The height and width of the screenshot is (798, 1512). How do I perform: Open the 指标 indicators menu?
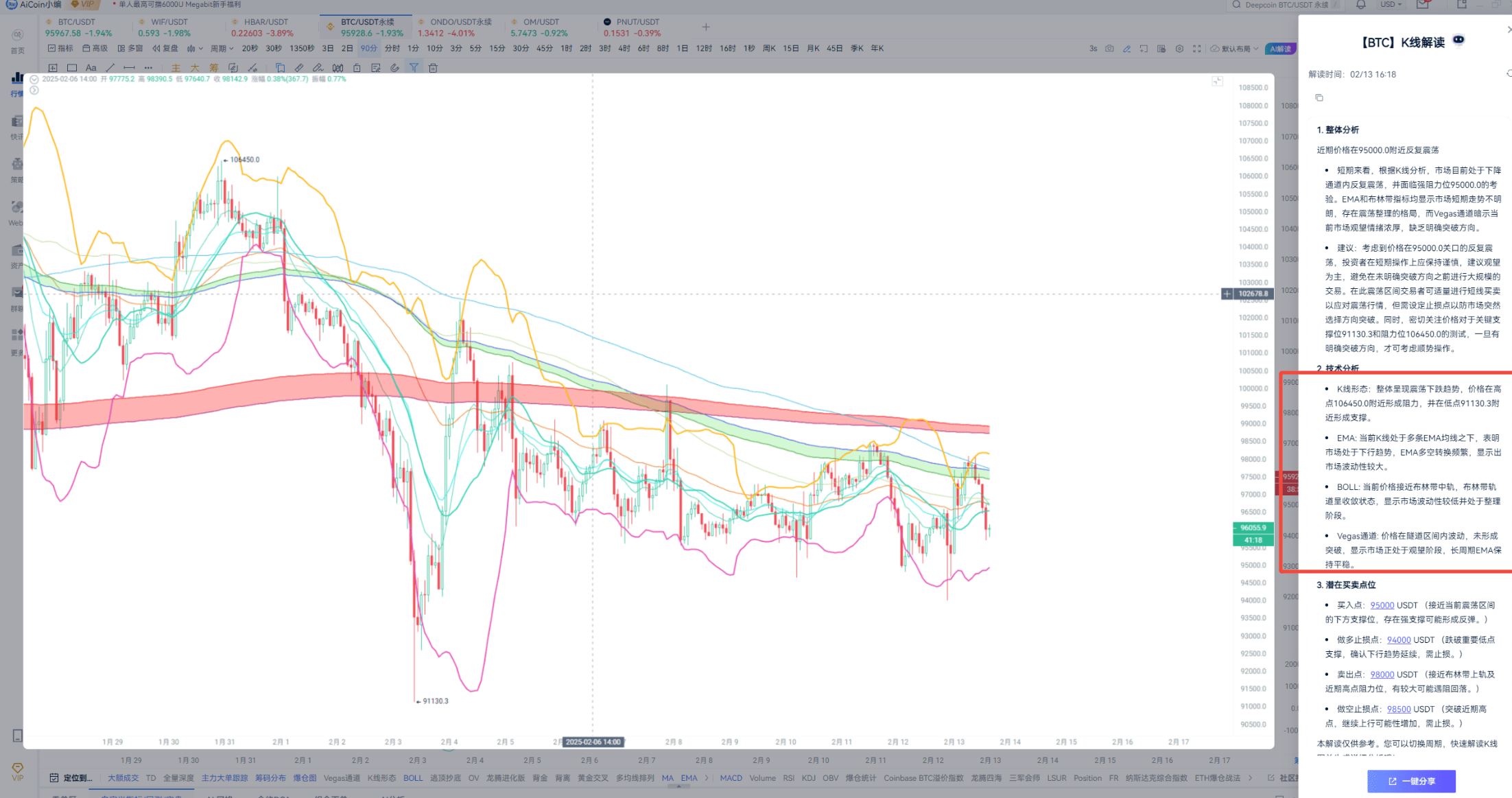click(x=60, y=49)
